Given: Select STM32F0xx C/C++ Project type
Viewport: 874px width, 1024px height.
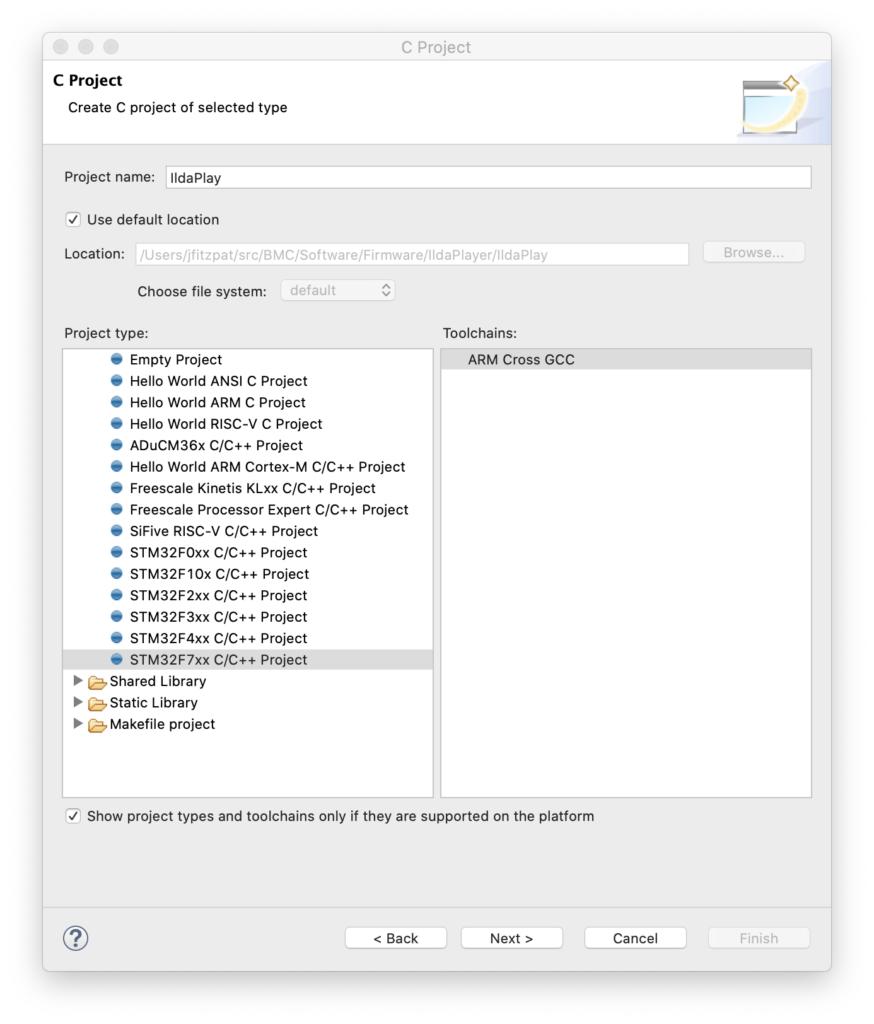Looking at the screenshot, I should pyautogui.click(x=218, y=553).
